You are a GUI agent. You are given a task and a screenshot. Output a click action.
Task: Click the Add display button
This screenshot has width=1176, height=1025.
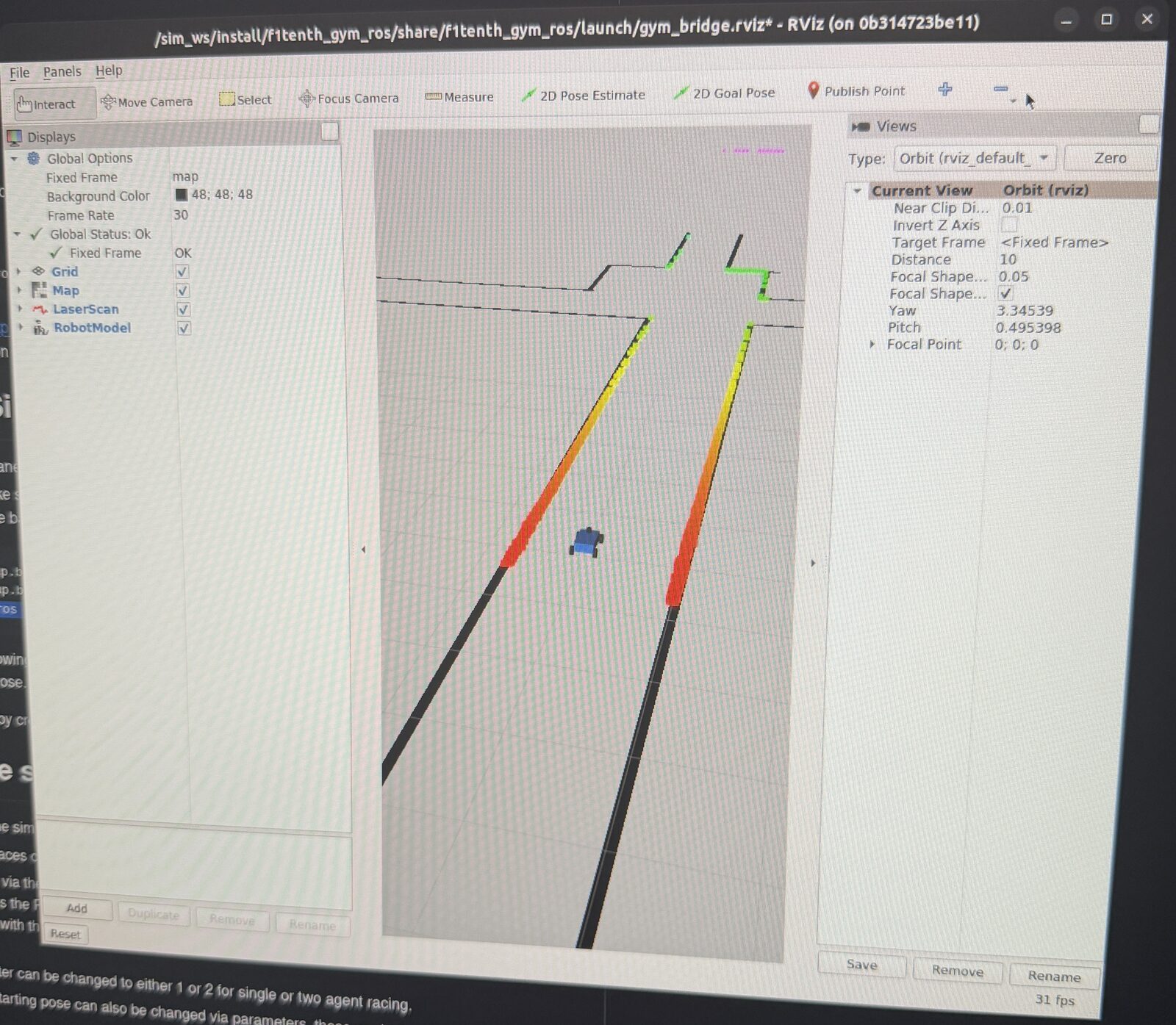[x=77, y=908]
